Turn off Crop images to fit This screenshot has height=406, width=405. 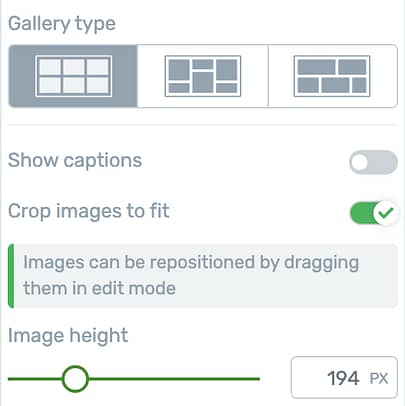(x=373, y=213)
